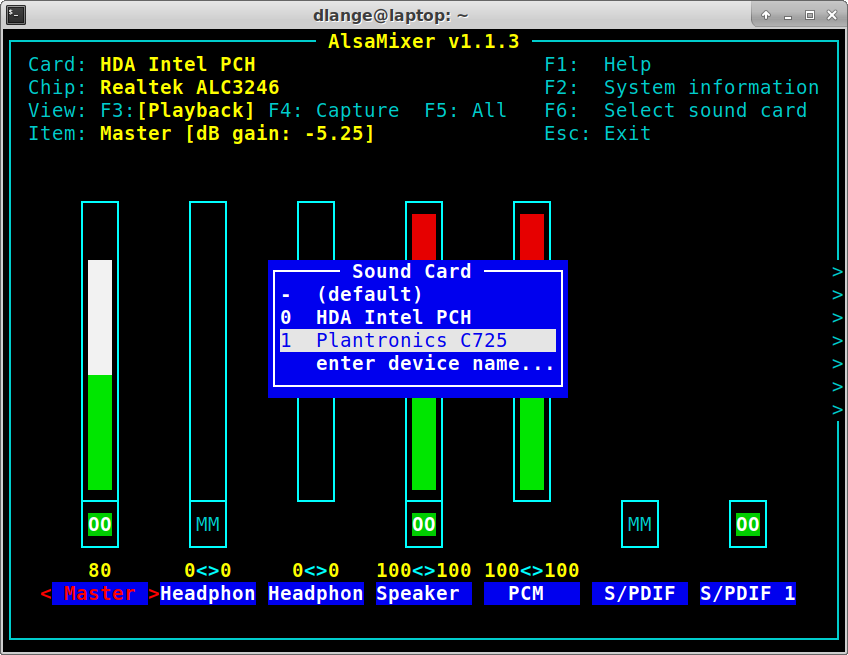Select the PCM channel label
This screenshot has width=848, height=655.
click(532, 593)
